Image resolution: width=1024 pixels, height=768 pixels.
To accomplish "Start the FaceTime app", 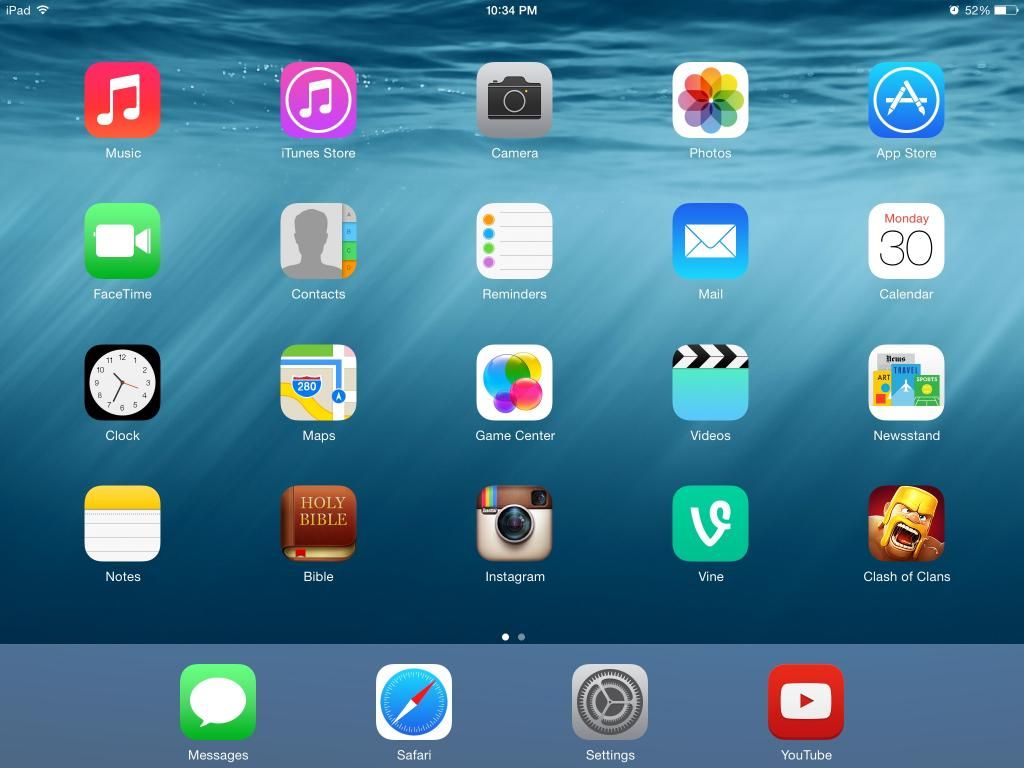I will pos(122,241).
